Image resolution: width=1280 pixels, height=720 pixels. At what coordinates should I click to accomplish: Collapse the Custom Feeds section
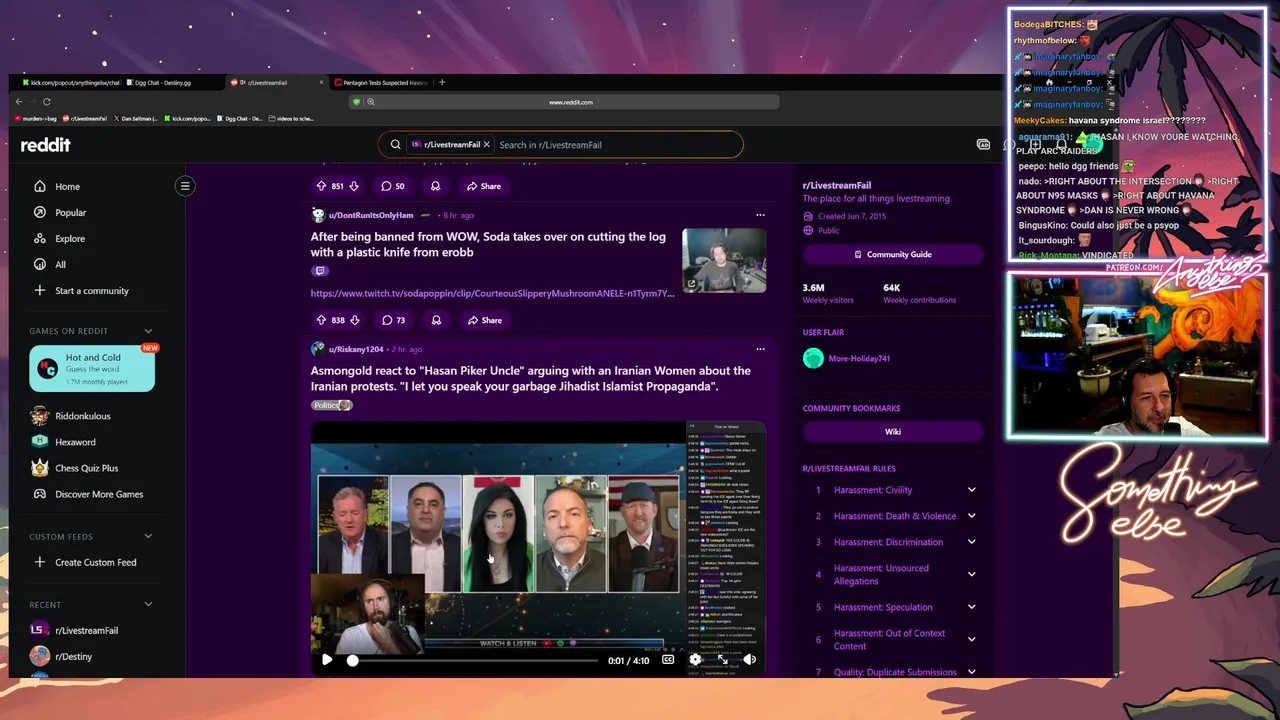coord(148,537)
